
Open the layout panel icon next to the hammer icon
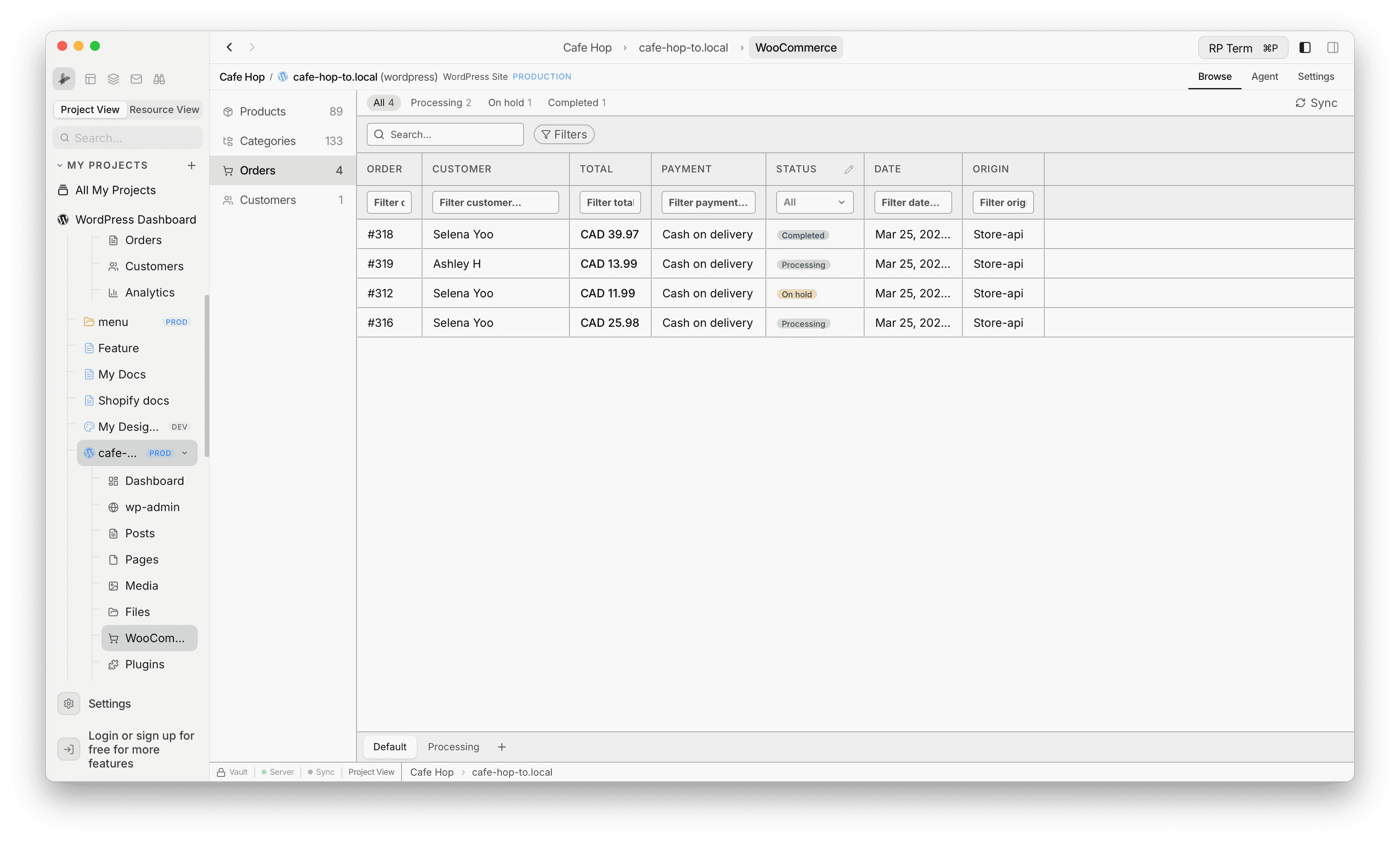(x=90, y=79)
